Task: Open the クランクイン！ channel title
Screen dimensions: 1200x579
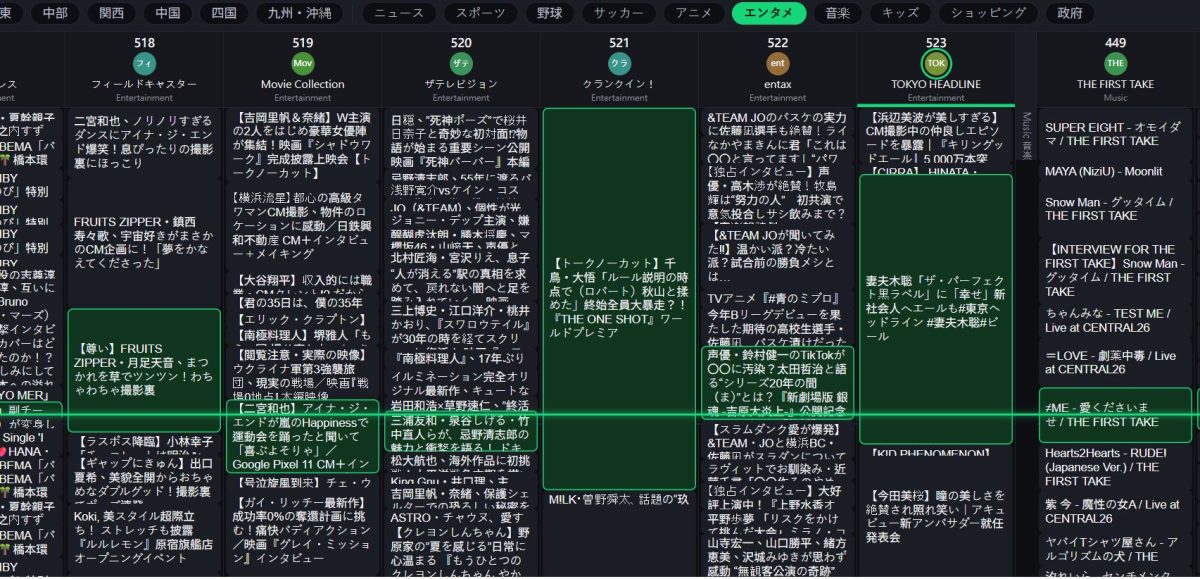Action: [619, 85]
